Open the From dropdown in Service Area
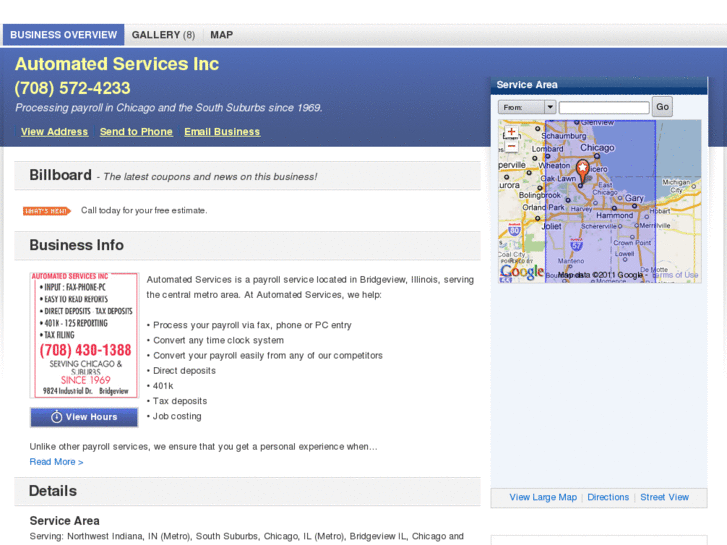The width and height of the screenshot is (727, 545). point(527,107)
